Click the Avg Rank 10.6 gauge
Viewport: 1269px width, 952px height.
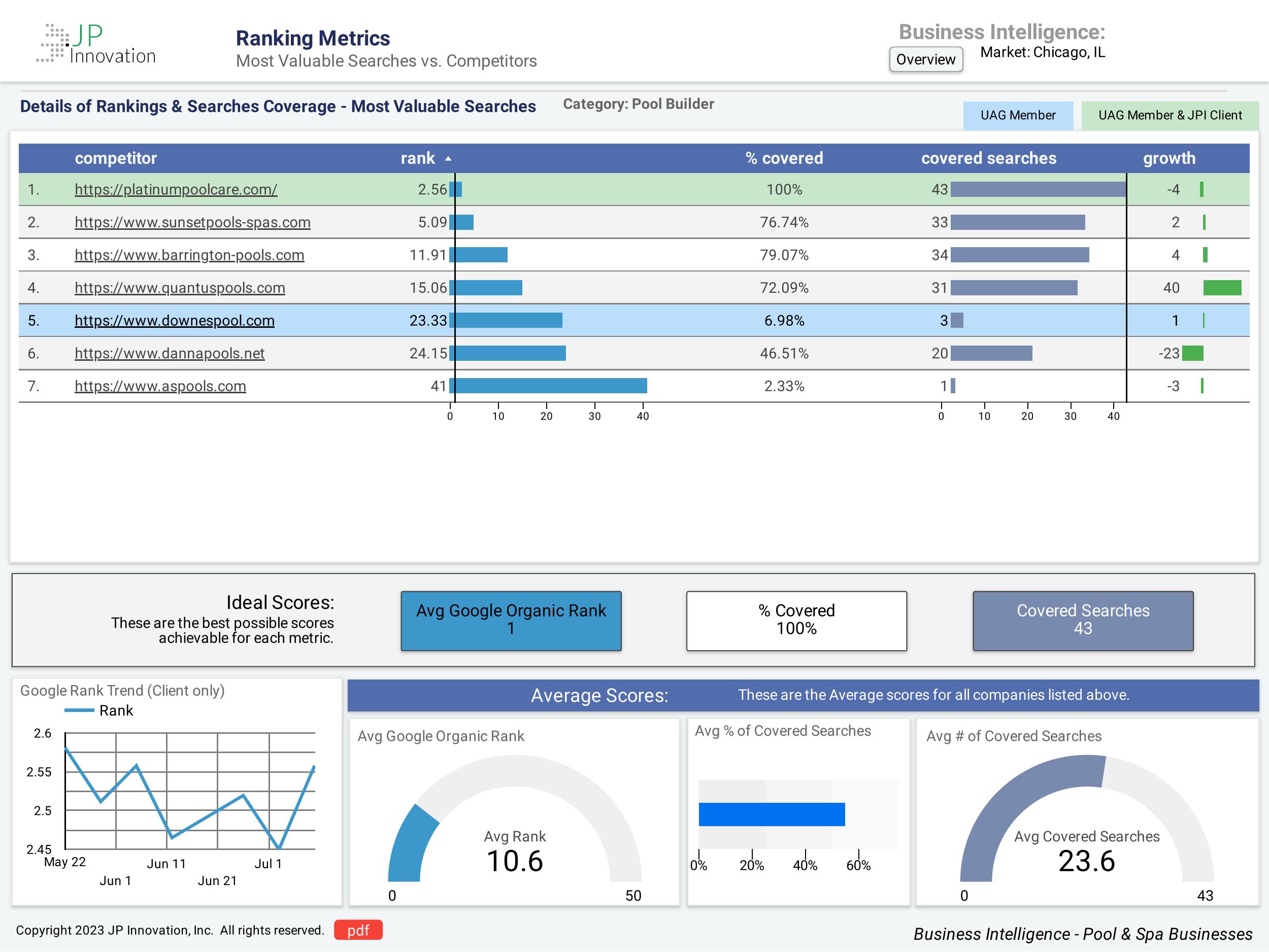pos(515,819)
